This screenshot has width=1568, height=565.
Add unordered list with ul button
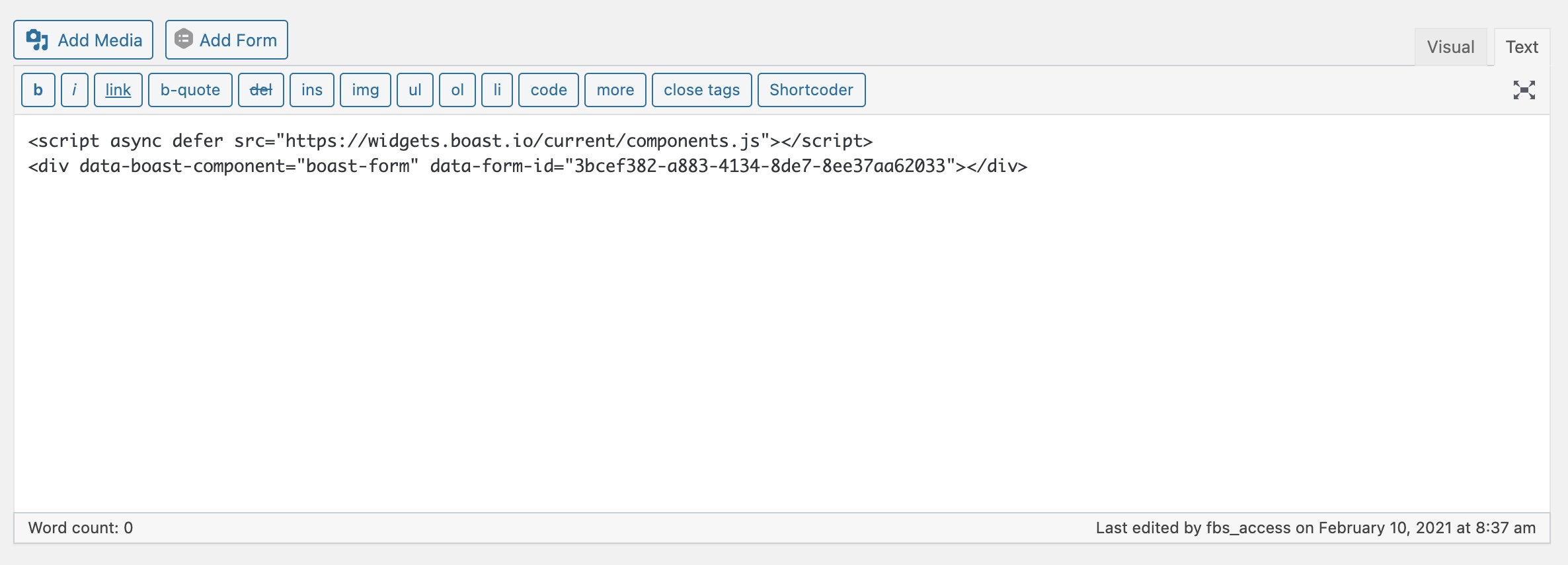(415, 90)
